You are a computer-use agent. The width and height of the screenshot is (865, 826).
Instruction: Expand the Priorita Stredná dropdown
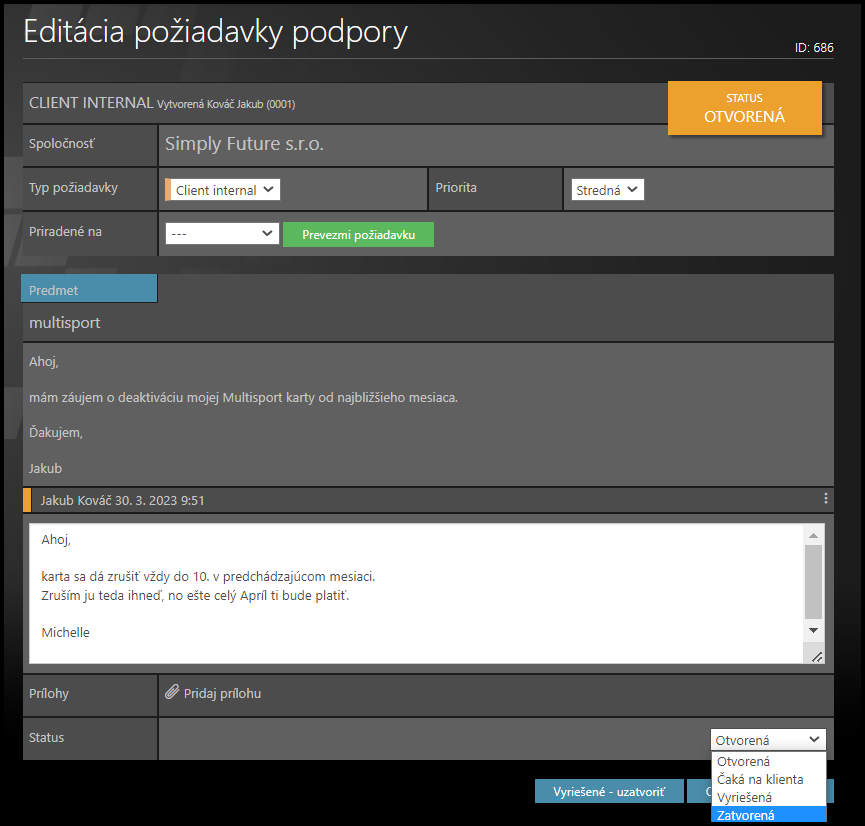[x=607, y=190]
